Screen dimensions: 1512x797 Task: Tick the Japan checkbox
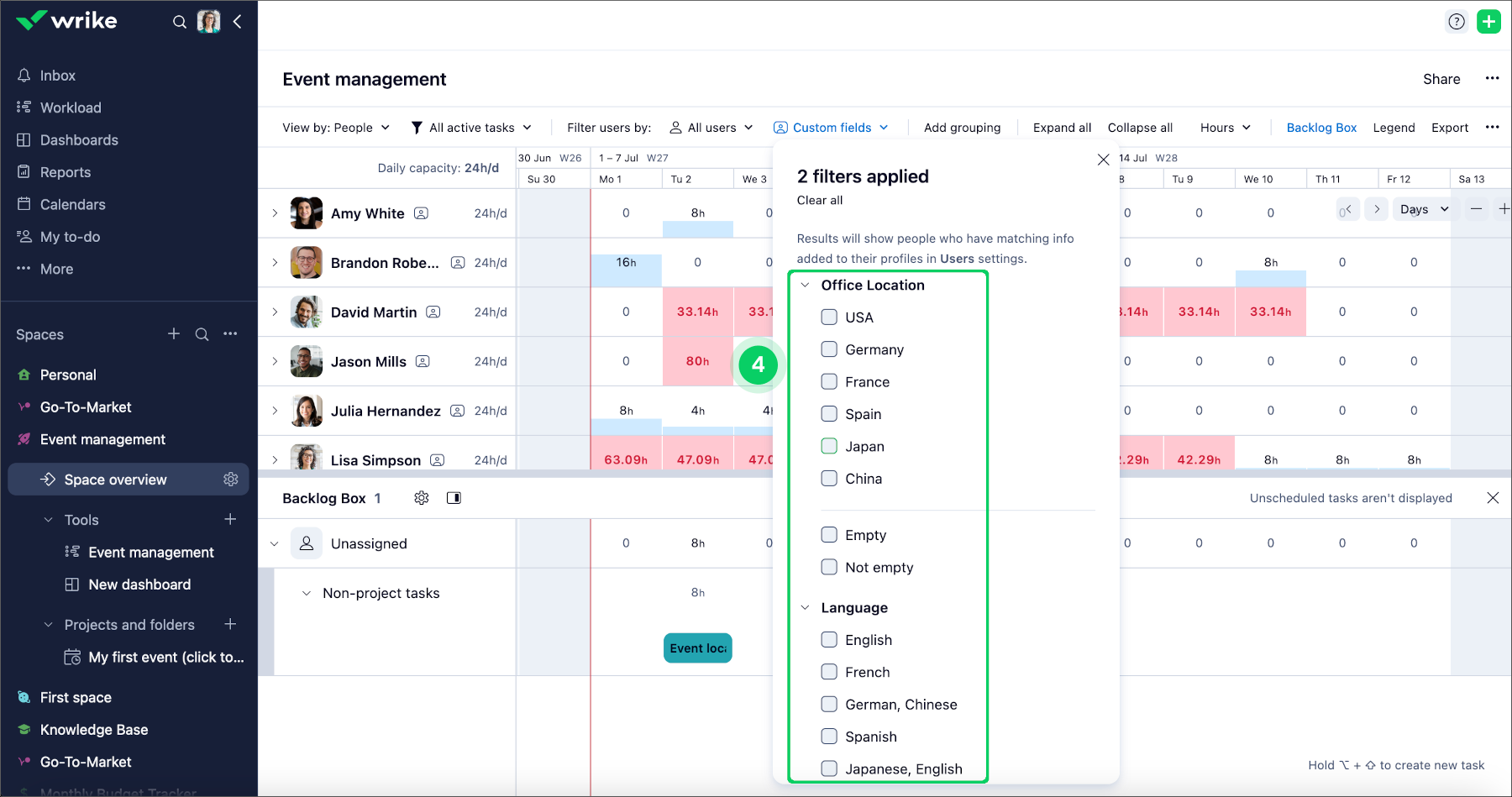pyautogui.click(x=829, y=446)
